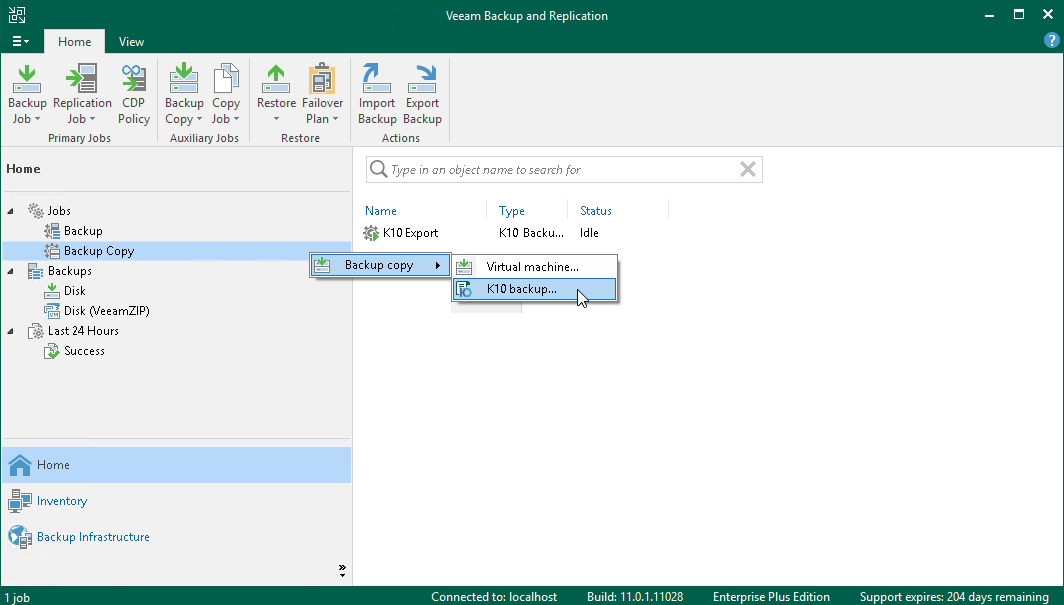Image resolution: width=1064 pixels, height=605 pixels.
Task: Open the Home navigation pane
Action: [176, 465]
